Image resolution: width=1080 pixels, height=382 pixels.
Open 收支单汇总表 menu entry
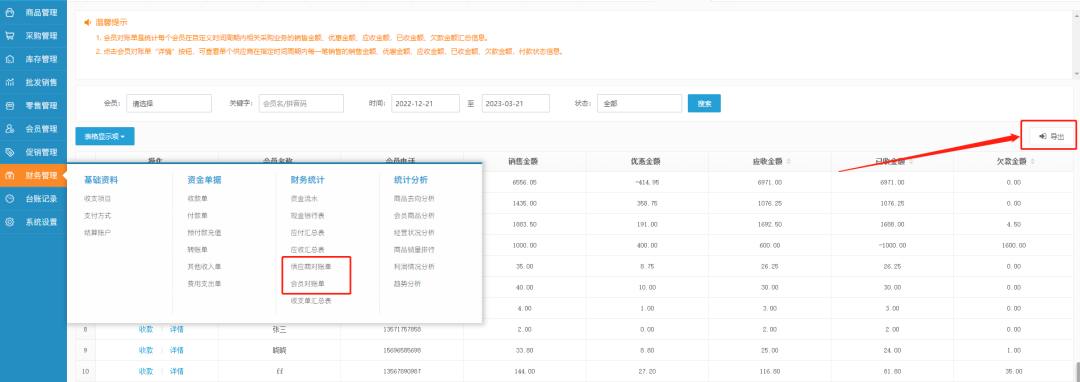coord(311,301)
